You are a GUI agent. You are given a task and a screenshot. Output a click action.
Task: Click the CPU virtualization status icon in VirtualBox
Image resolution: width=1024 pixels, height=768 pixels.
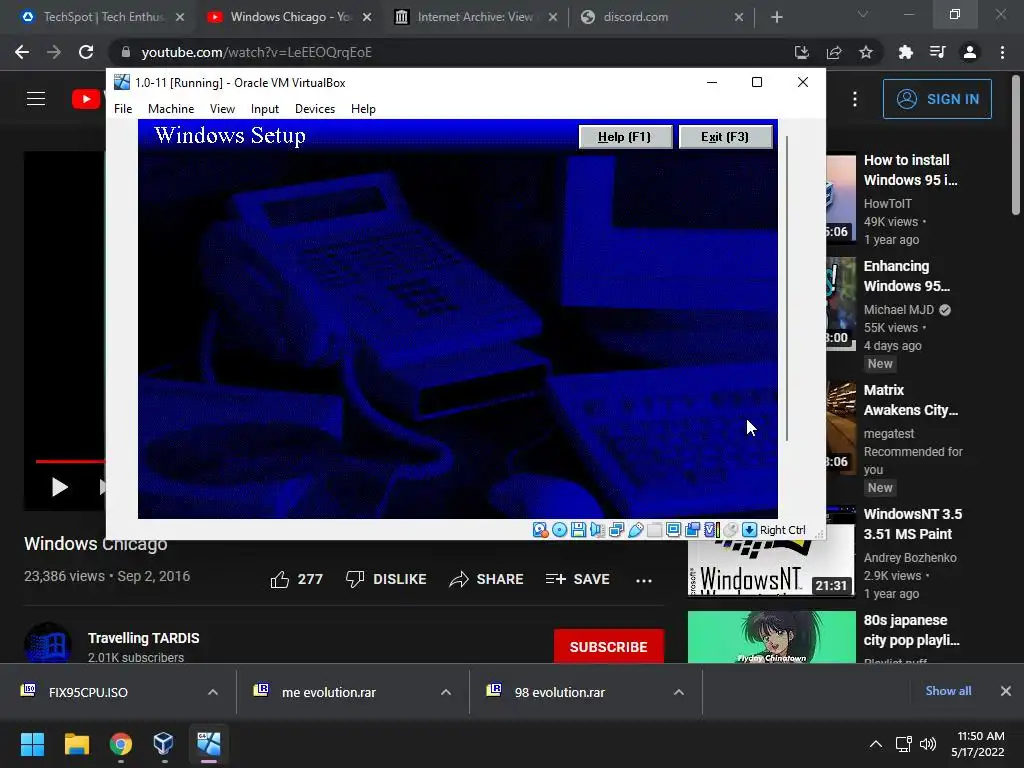[x=711, y=530]
